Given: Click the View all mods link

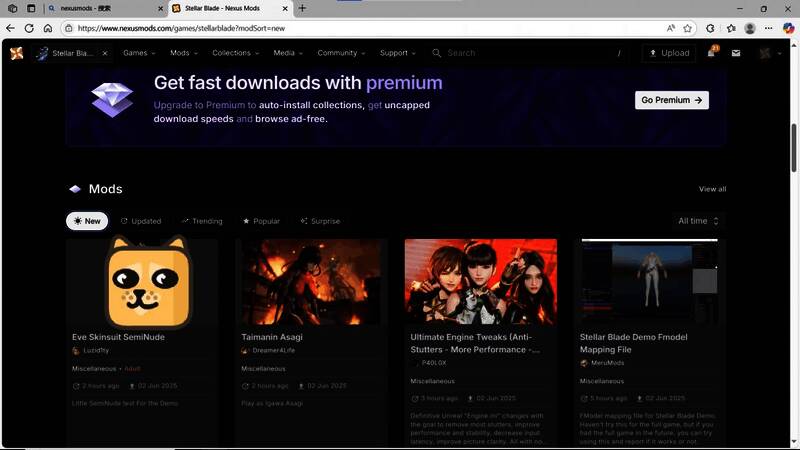Looking at the screenshot, I should point(712,189).
